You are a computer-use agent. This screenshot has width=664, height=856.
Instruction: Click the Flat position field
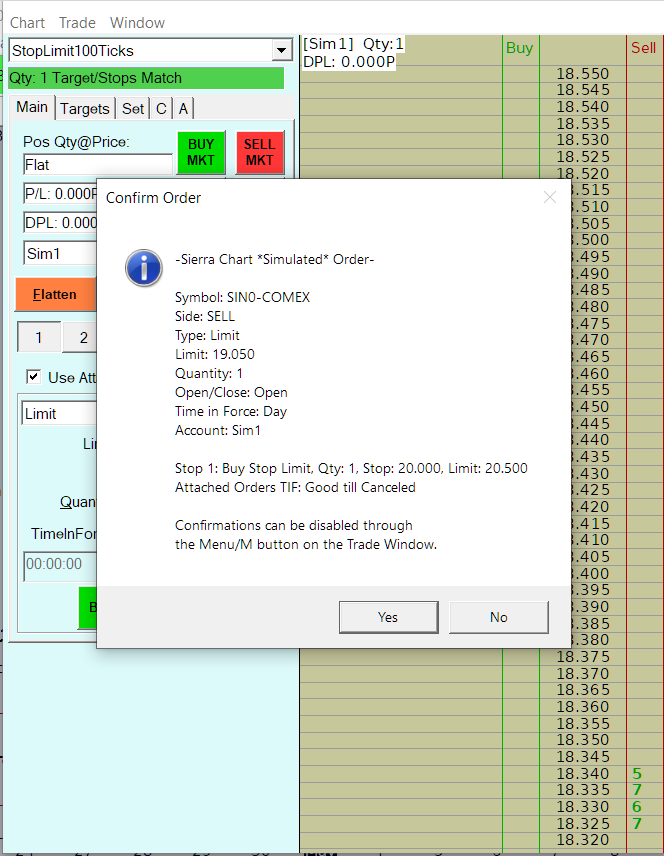[x=98, y=164]
